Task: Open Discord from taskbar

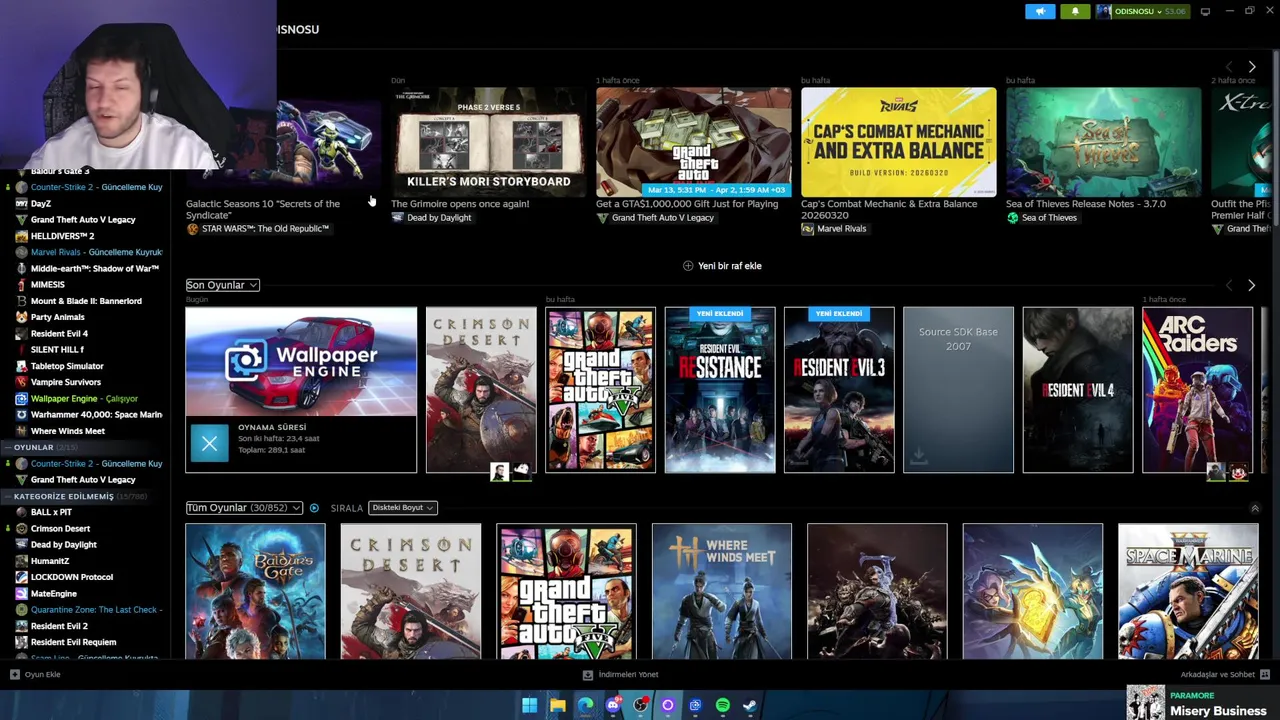Action: [x=613, y=705]
